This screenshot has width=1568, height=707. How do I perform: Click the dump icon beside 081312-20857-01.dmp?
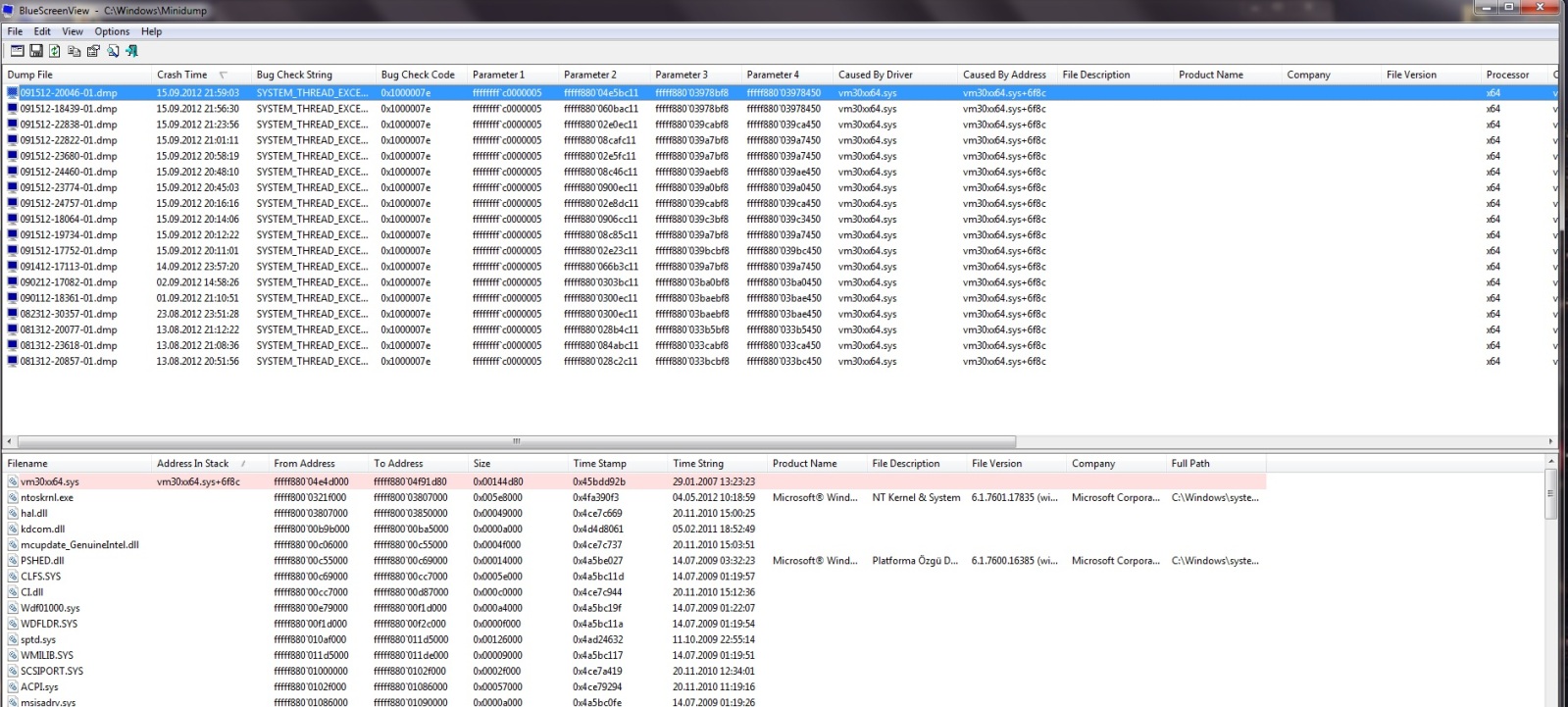[x=13, y=361]
